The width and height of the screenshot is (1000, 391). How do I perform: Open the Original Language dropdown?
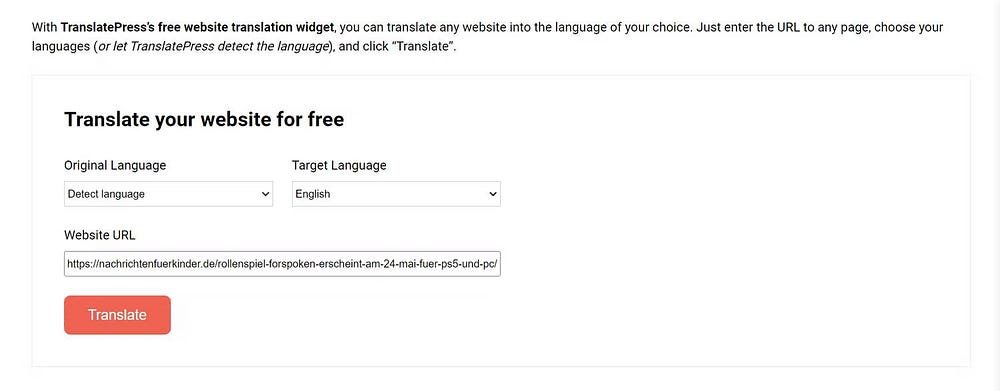click(x=168, y=194)
